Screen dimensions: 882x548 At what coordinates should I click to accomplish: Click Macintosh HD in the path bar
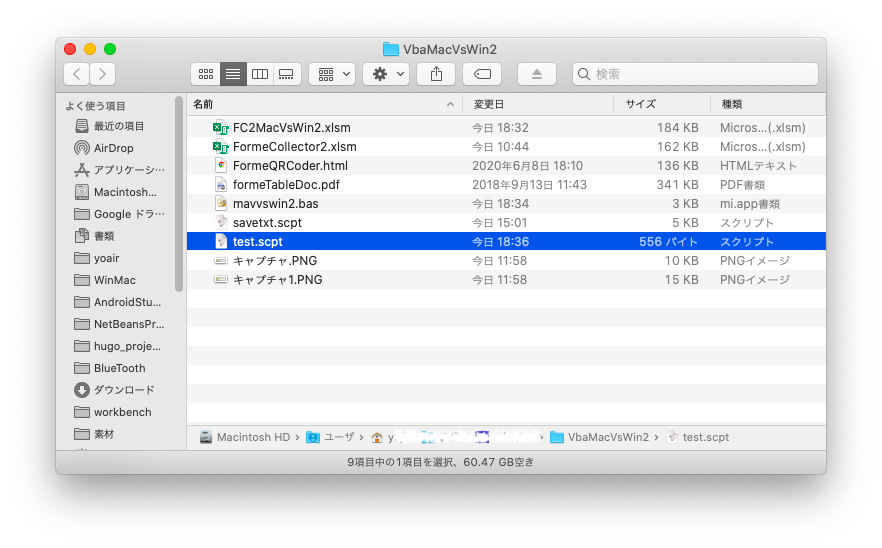[x=245, y=437]
